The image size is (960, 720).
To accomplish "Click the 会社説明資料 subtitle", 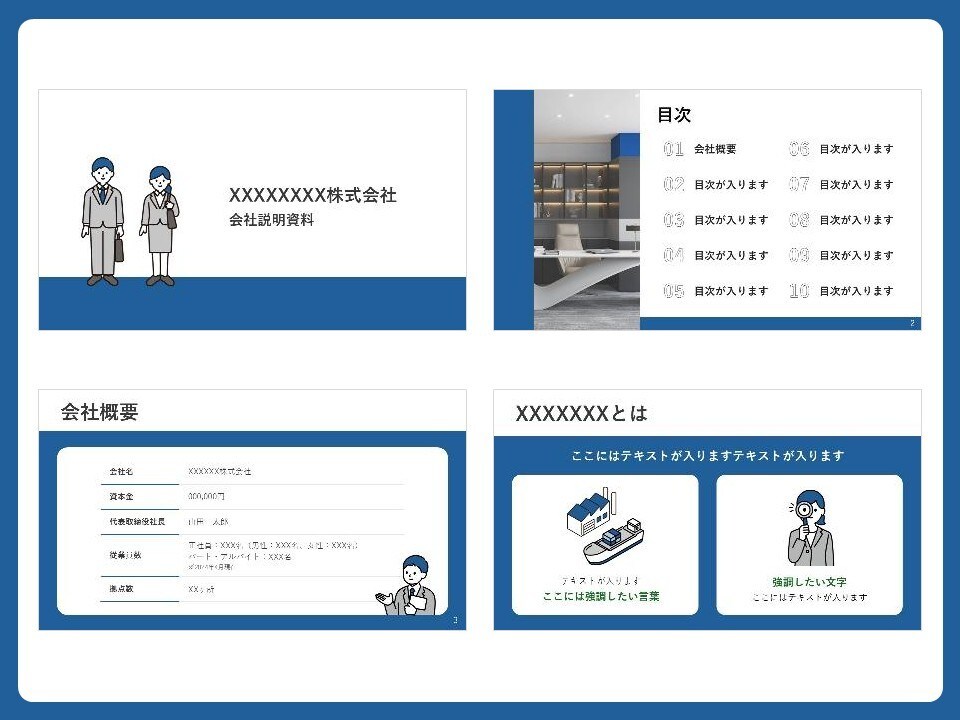I will pos(271,220).
